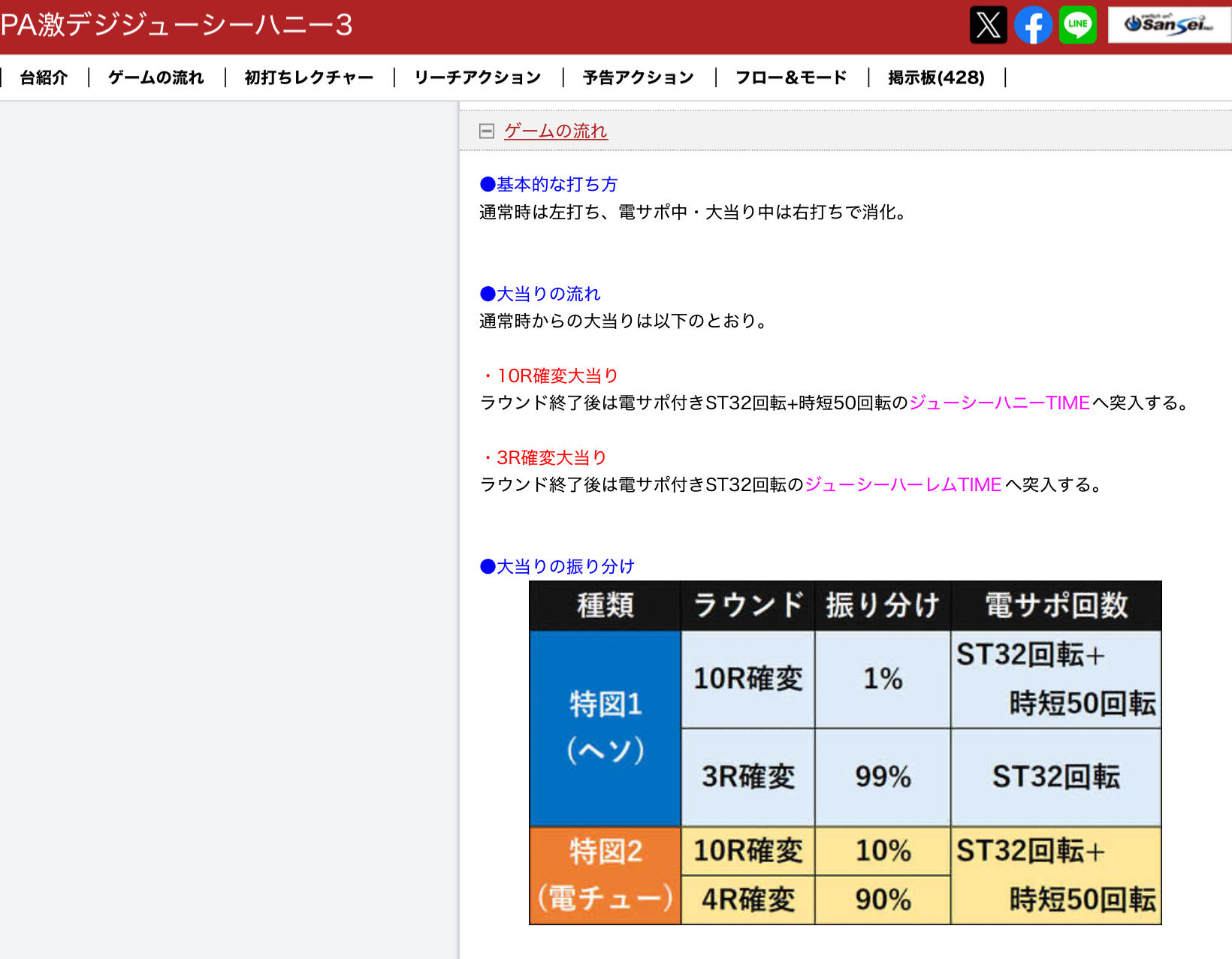Open the 掲示板(428) bulletin board
The height and width of the screenshot is (959, 1232).
(x=935, y=77)
